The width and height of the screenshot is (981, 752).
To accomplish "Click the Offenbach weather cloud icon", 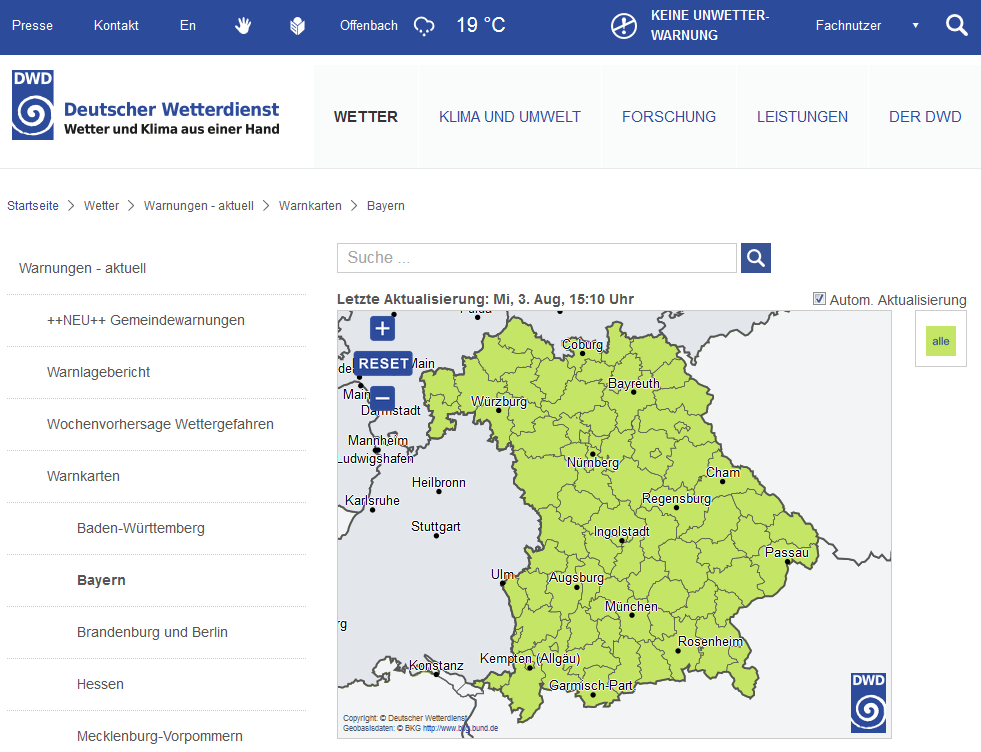I will click(424, 26).
